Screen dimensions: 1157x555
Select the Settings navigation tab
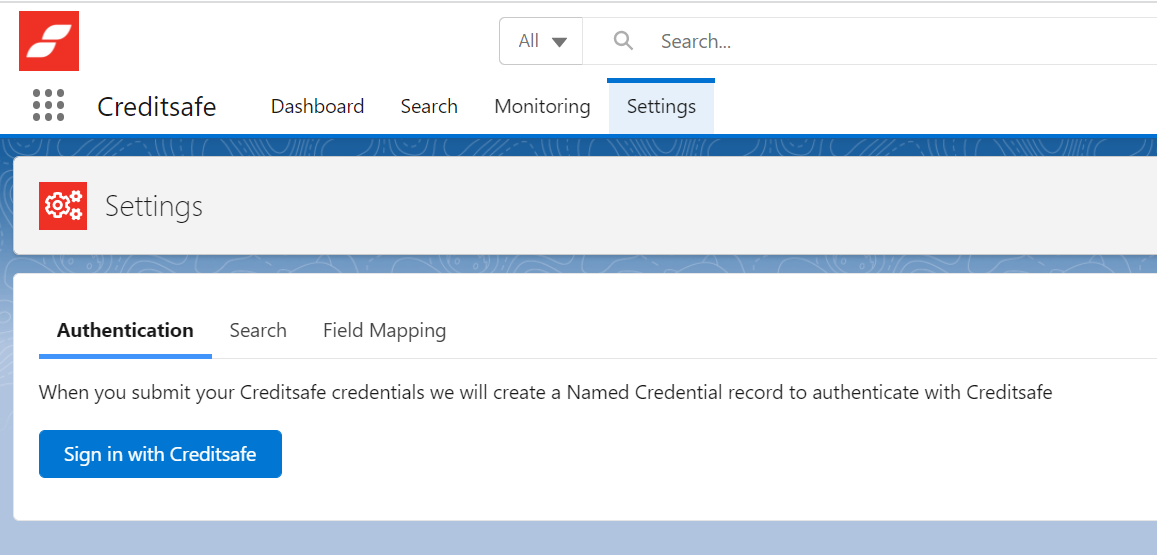pyautogui.click(x=661, y=106)
